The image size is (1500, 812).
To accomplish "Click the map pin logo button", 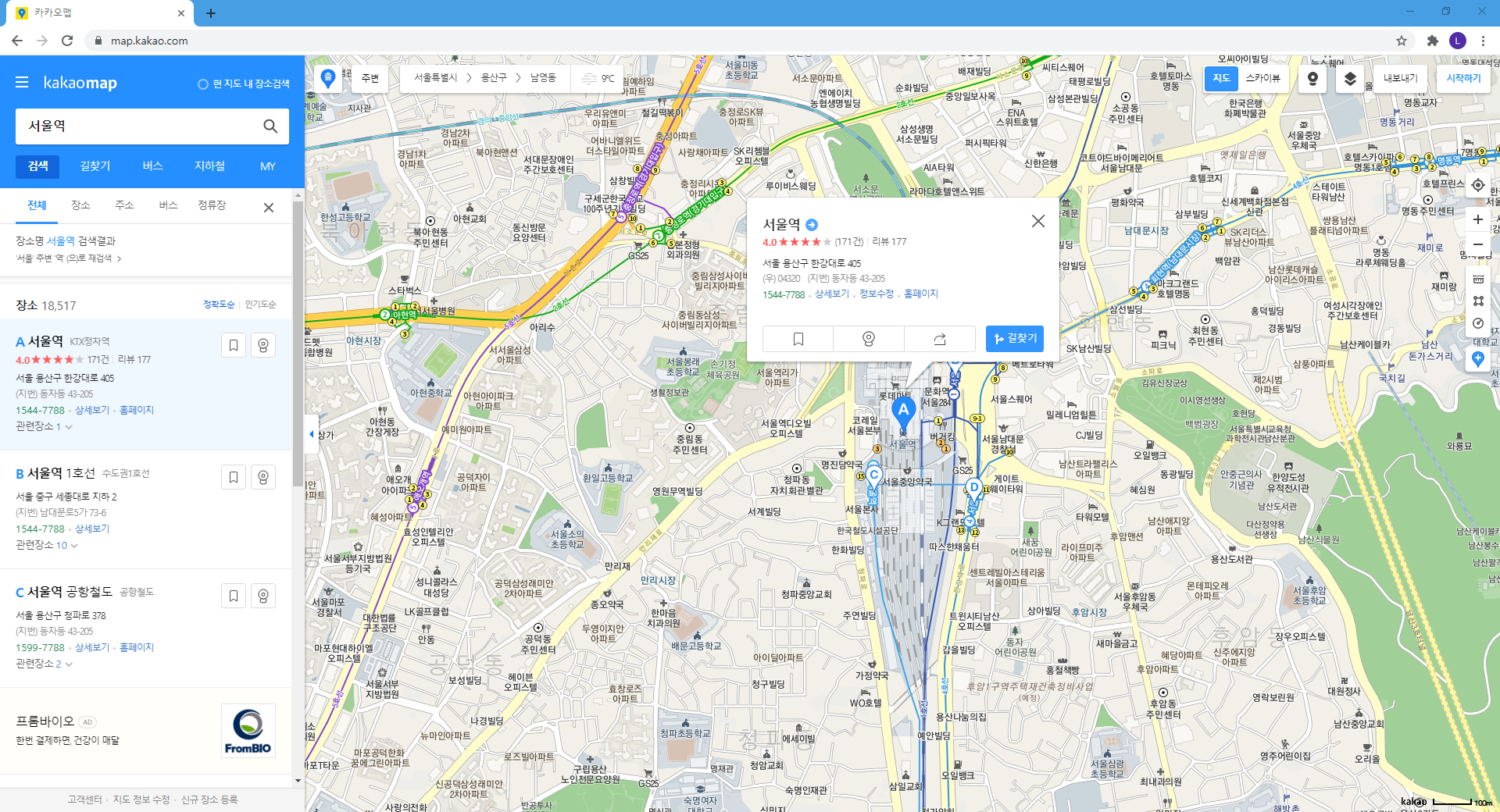I will [328, 78].
